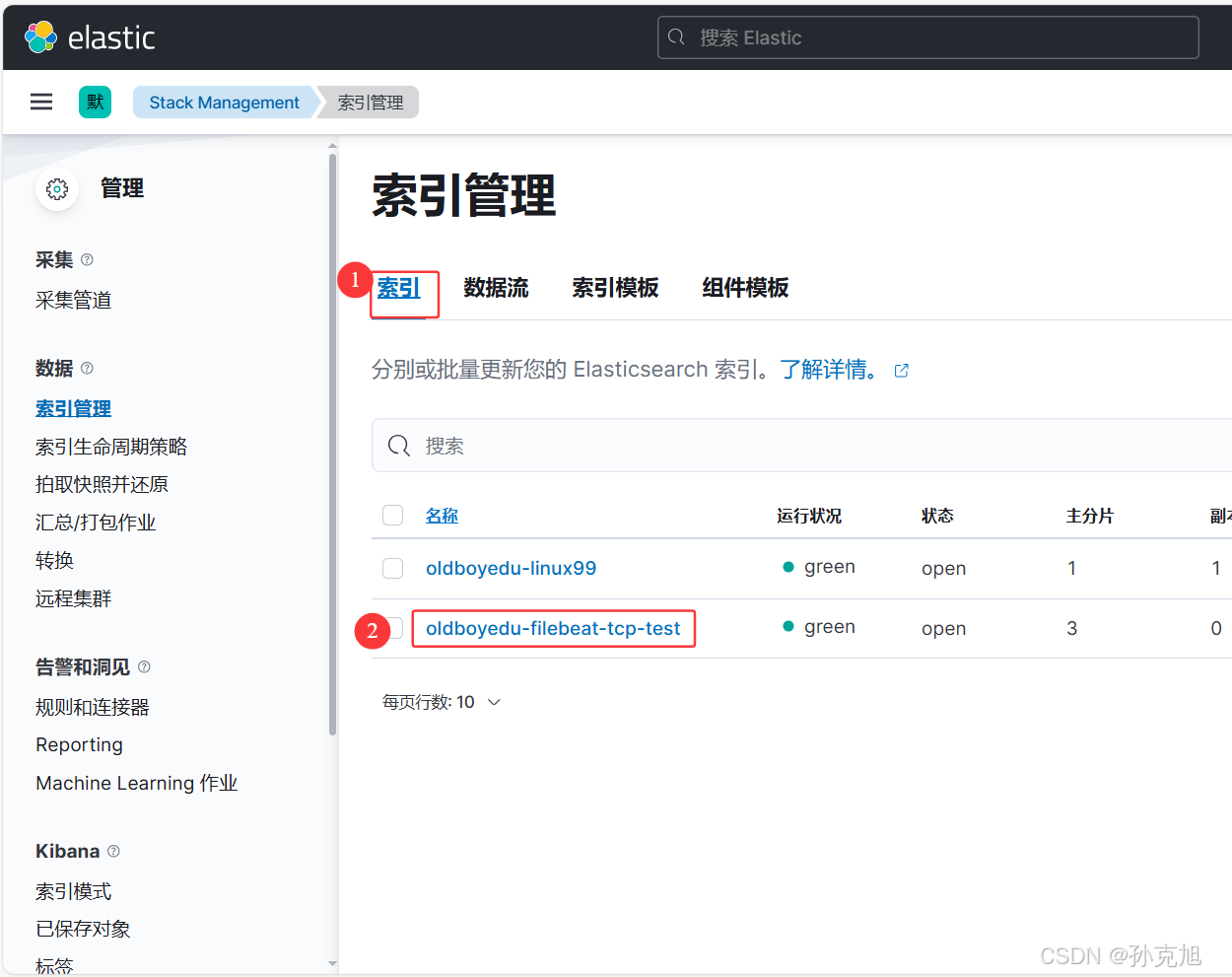Screen dimensions: 1232x977
Task: Open the oldboyedu-filebeat-tcp-test index
Action: tap(553, 628)
